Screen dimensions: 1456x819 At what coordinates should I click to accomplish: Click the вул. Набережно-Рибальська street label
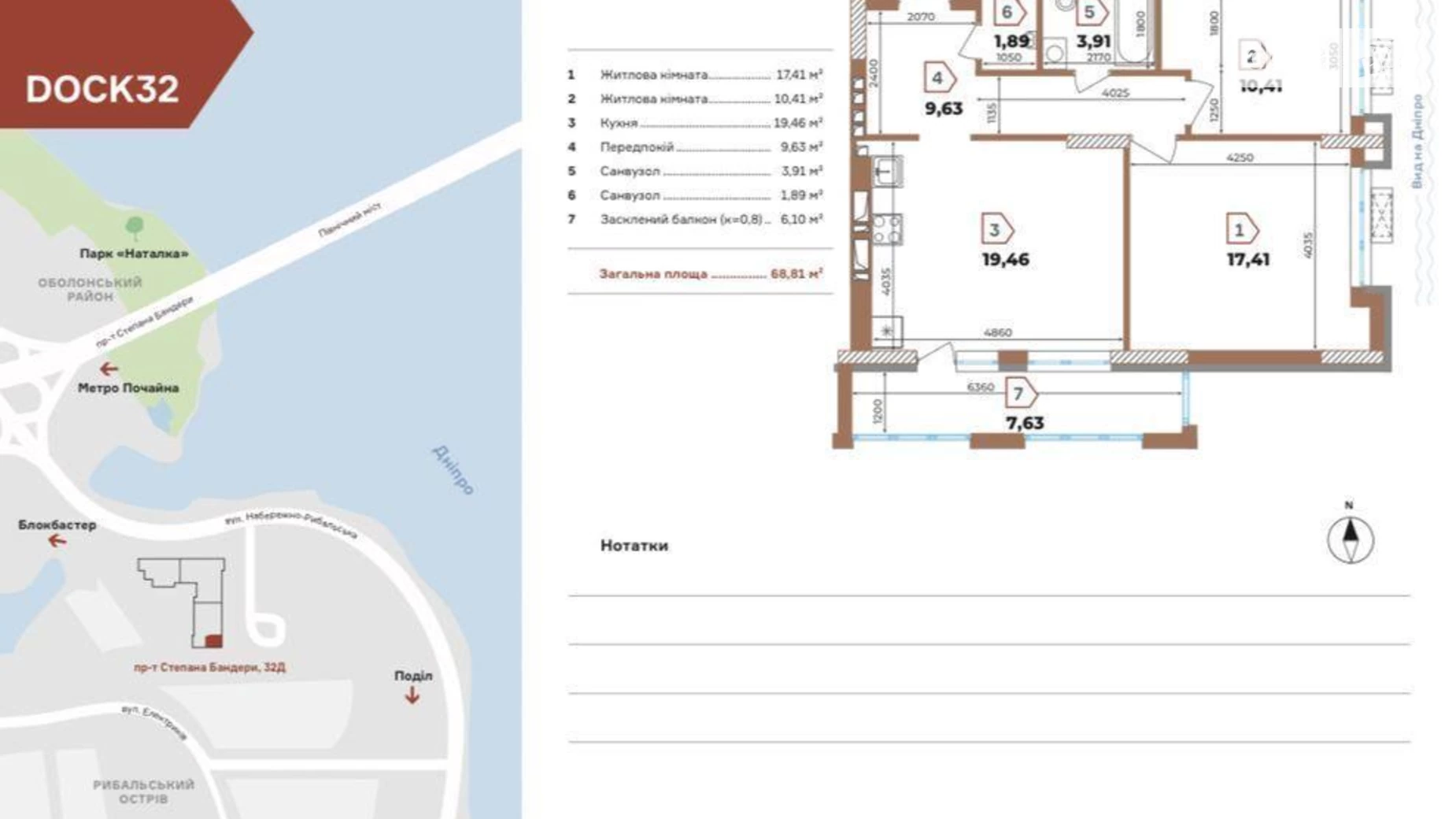coord(291,525)
